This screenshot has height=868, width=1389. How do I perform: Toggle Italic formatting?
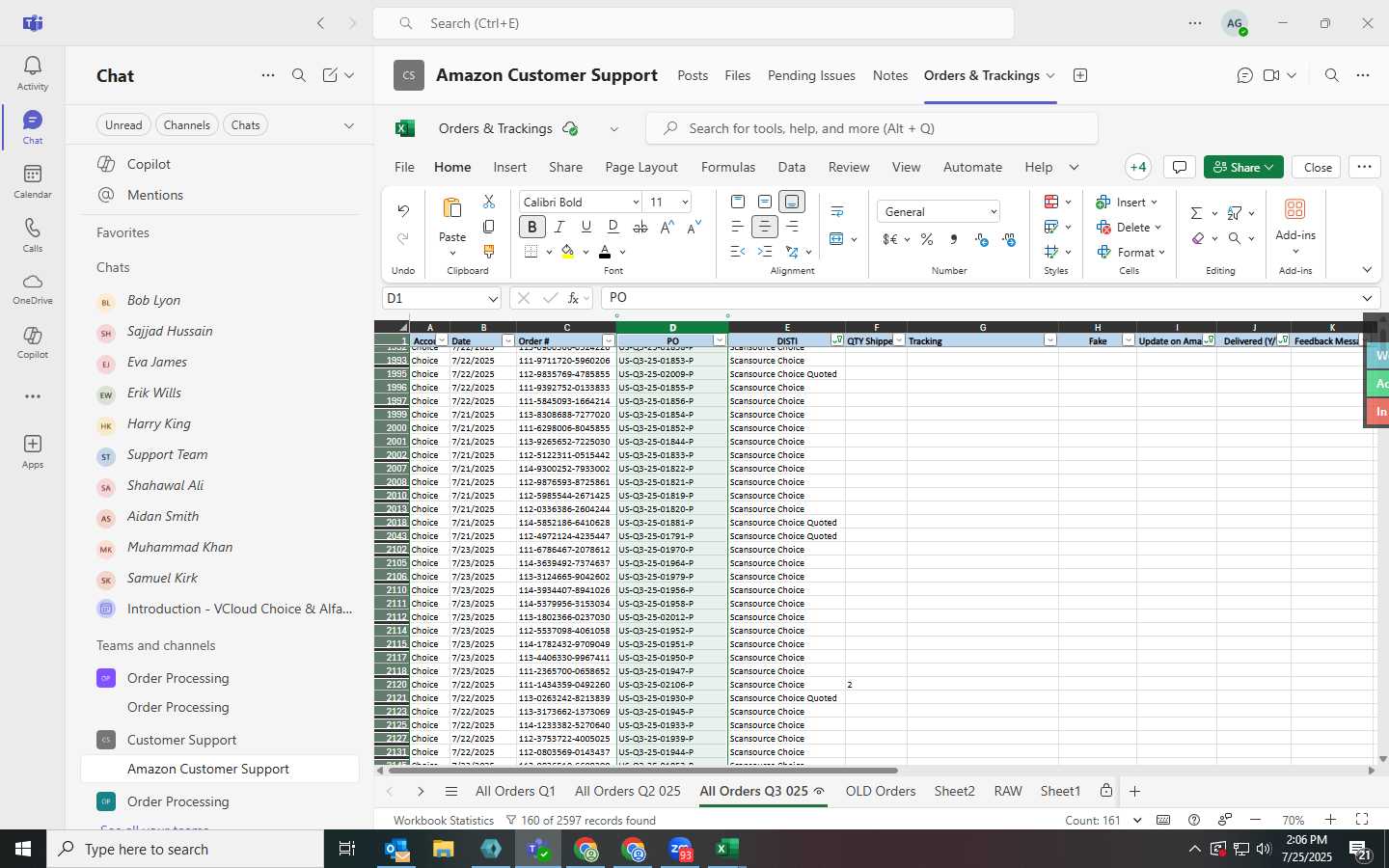(558, 227)
